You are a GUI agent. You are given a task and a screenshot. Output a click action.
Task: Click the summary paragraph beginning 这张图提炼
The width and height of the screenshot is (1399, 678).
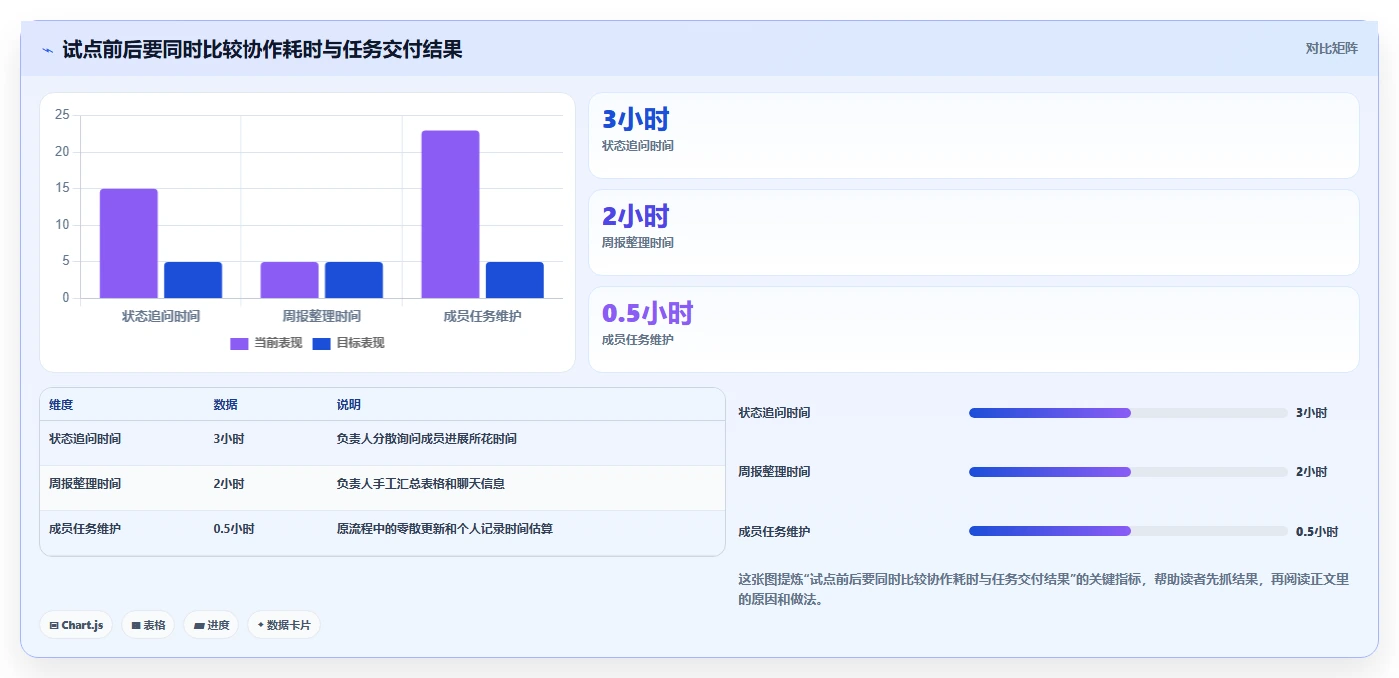click(x=1043, y=590)
